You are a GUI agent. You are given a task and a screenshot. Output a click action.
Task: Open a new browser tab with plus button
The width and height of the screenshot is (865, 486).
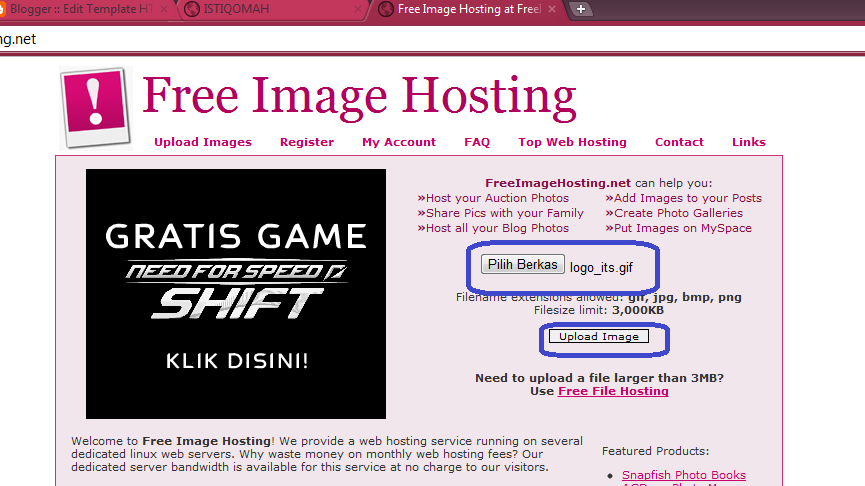(x=581, y=9)
